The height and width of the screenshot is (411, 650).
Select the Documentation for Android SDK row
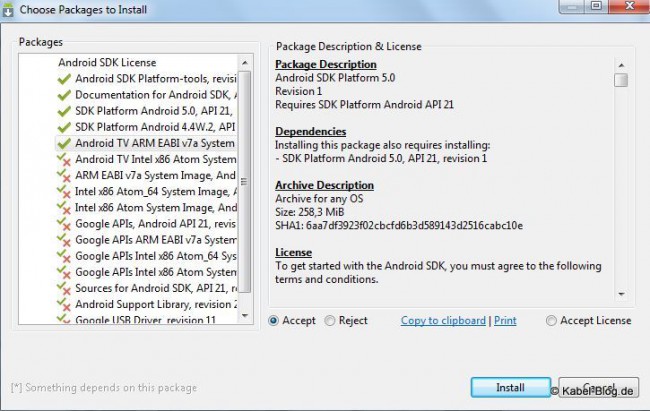[146, 95]
